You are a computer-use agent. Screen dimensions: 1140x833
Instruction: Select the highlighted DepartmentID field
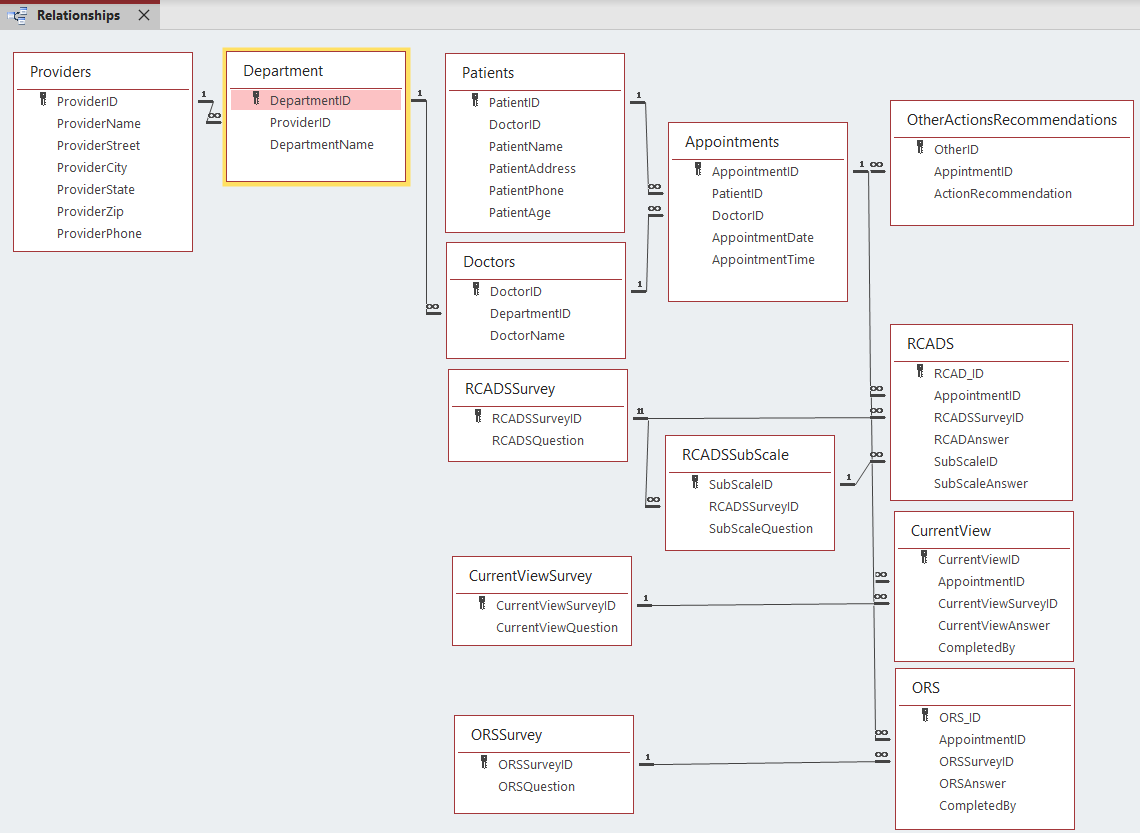click(316, 100)
